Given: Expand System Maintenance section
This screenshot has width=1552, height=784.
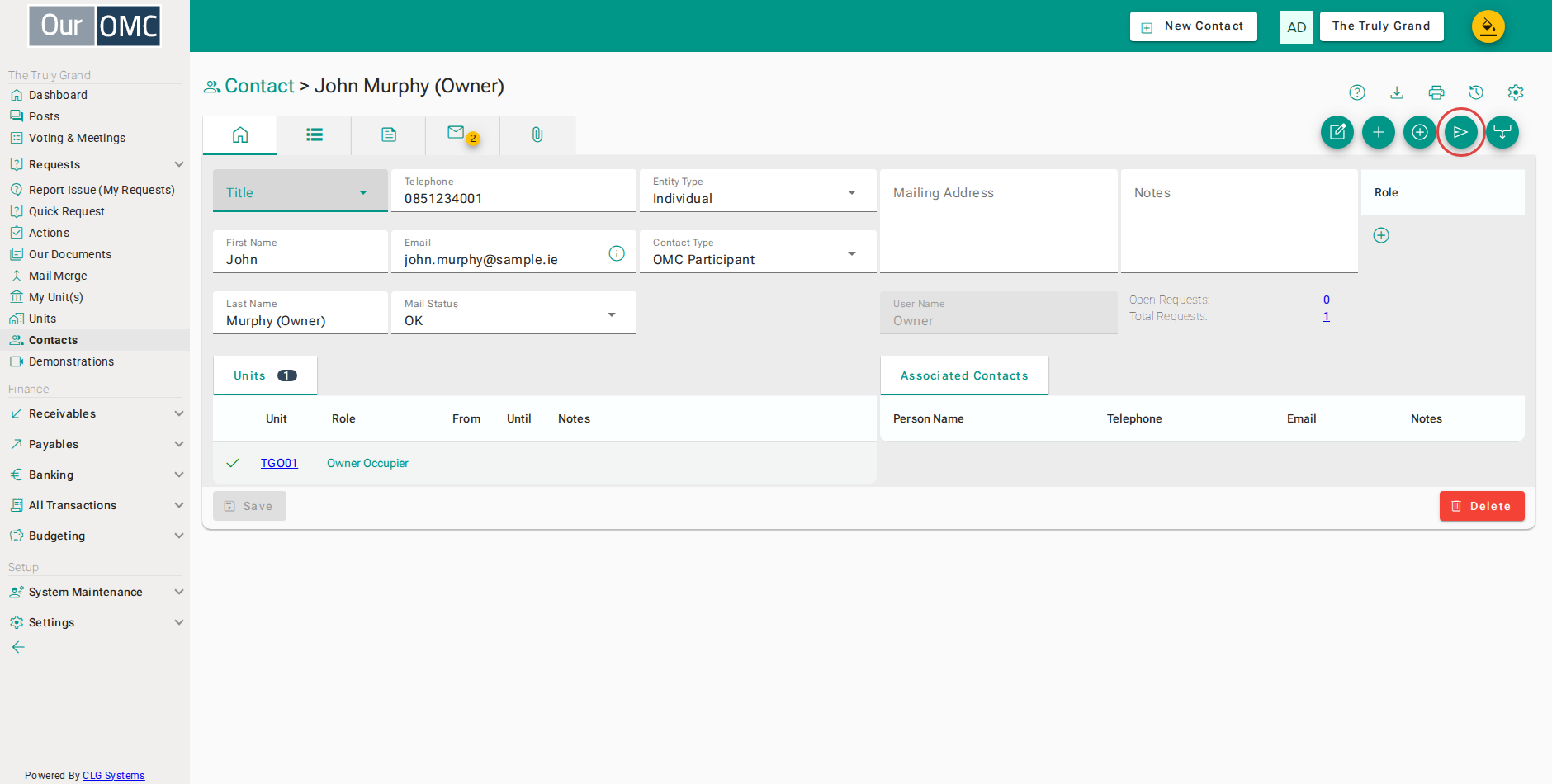Looking at the screenshot, I should 95,592.
